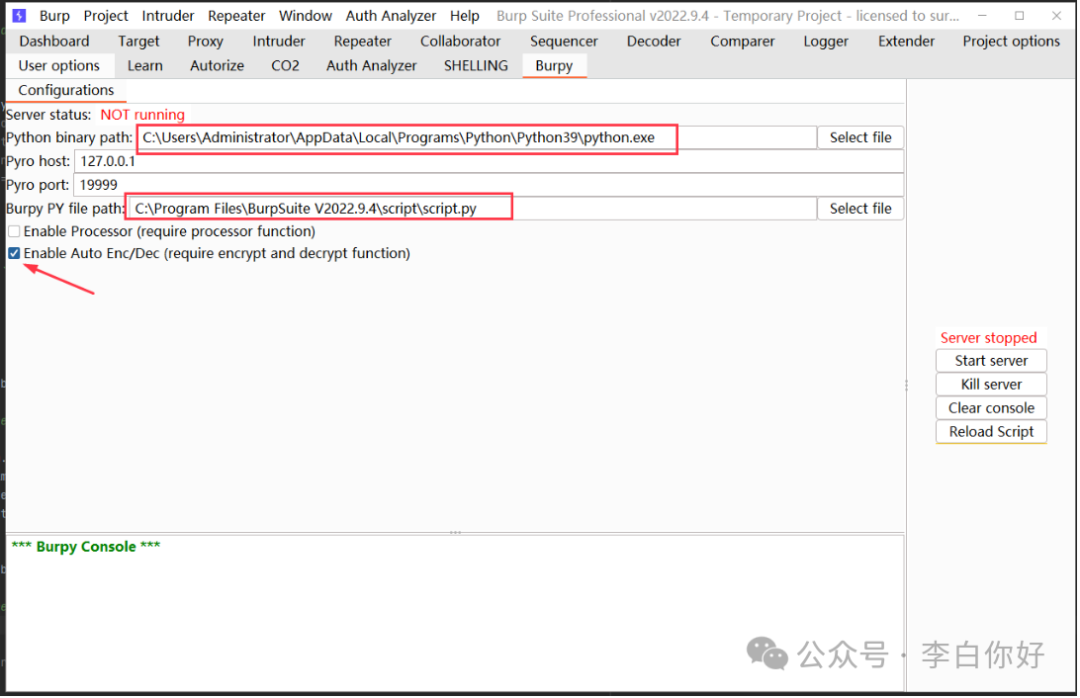
Task: Select the Burpy tab
Action: pos(554,66)
